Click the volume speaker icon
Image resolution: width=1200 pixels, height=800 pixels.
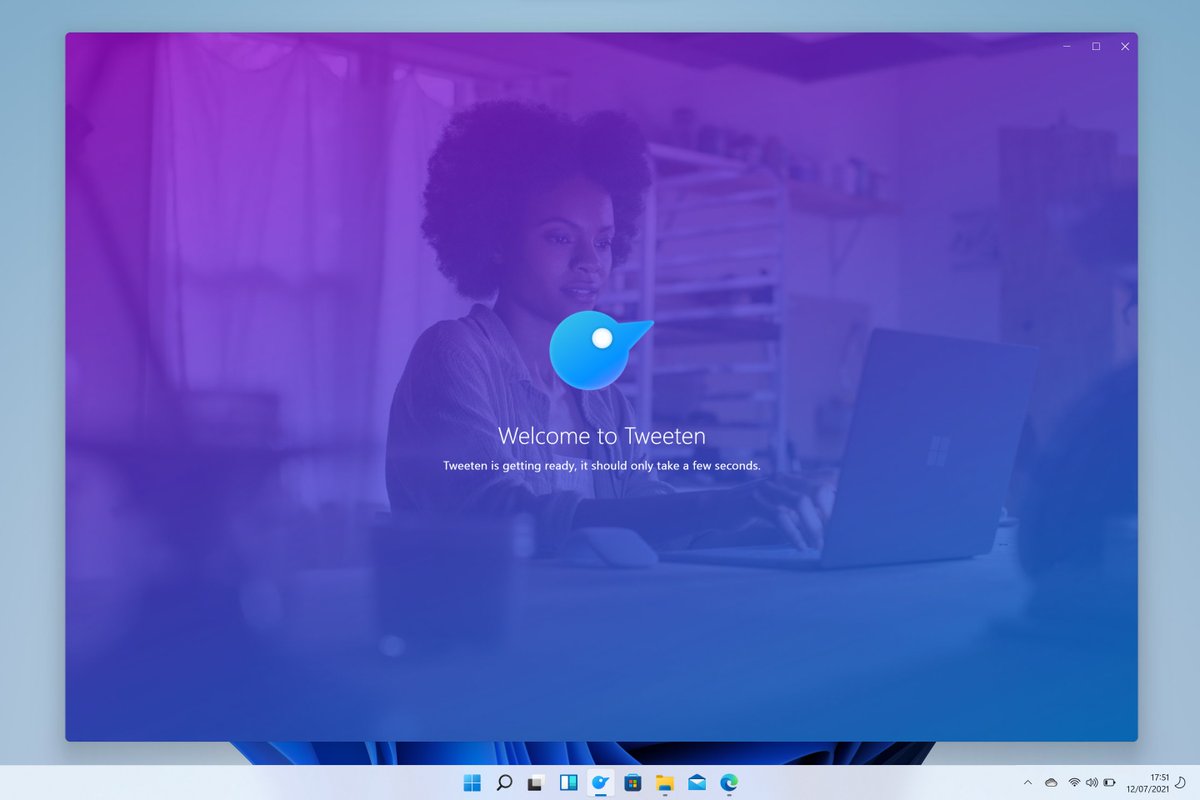pyautogui.click(x=1091, y=783)
